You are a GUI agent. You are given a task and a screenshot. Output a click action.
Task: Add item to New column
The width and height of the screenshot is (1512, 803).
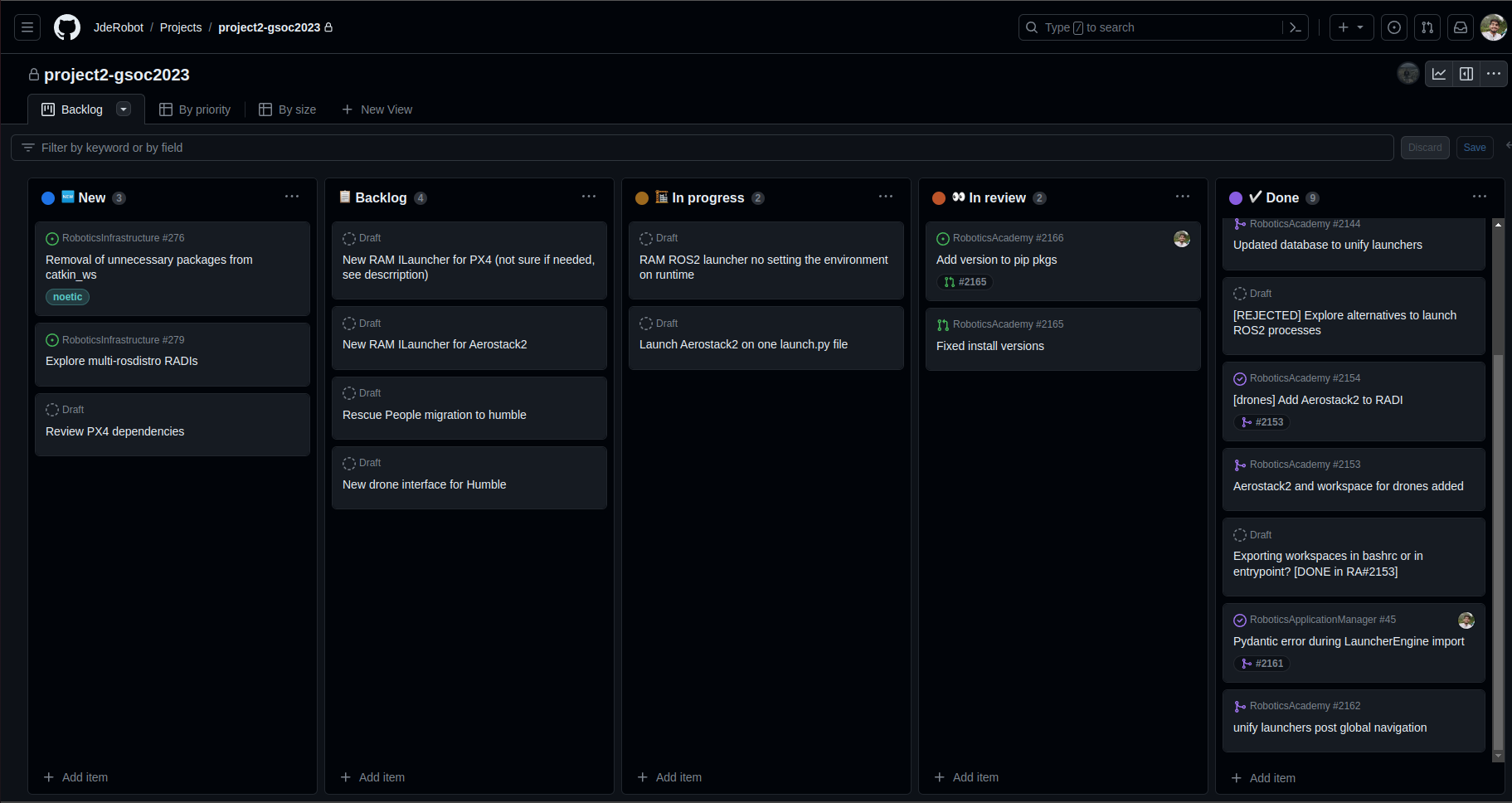pyautogui.click(x=75, y=777)
